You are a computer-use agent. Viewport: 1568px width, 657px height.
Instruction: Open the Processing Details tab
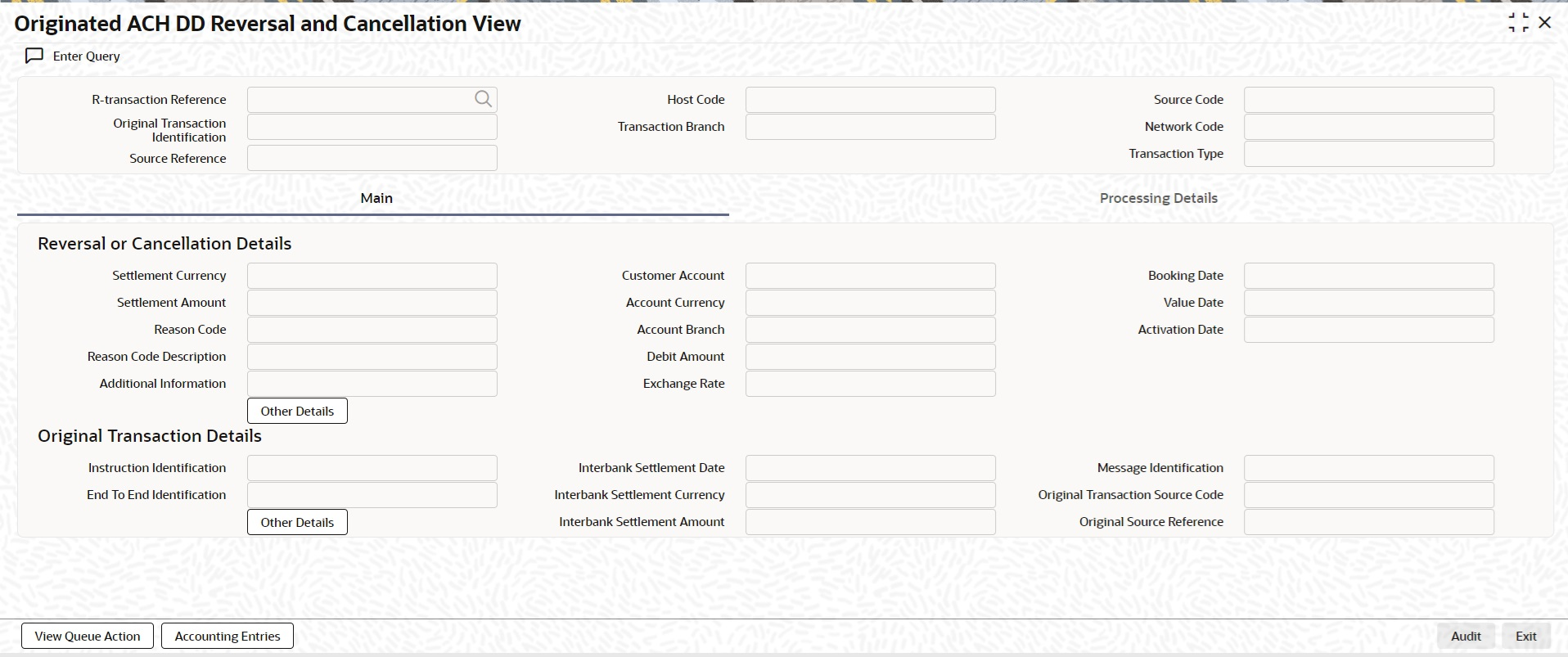pyautogui.click(x=1158, y=198)
